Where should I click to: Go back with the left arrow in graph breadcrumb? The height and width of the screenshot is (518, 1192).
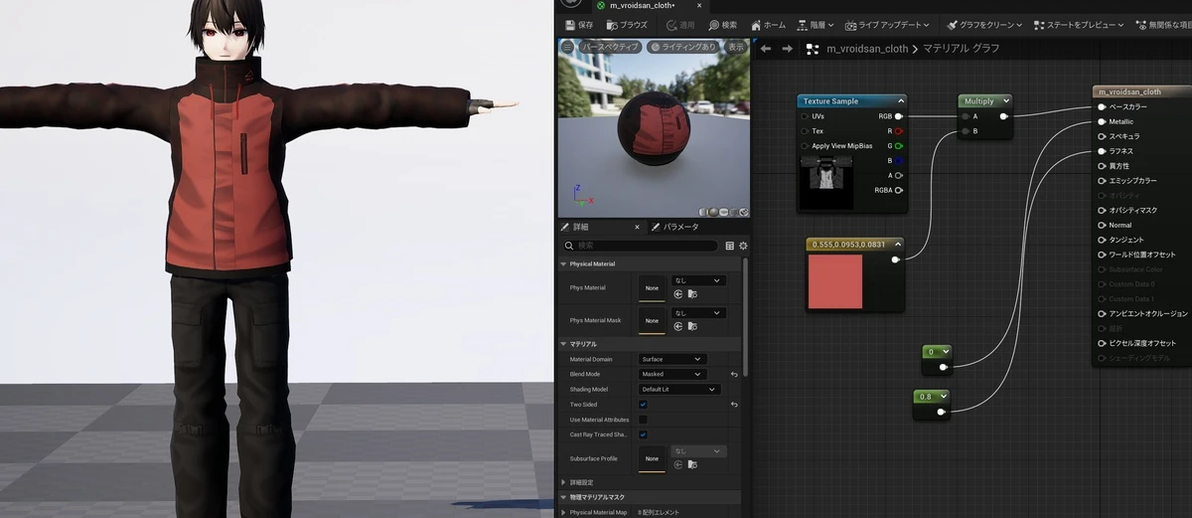[765, 49]
